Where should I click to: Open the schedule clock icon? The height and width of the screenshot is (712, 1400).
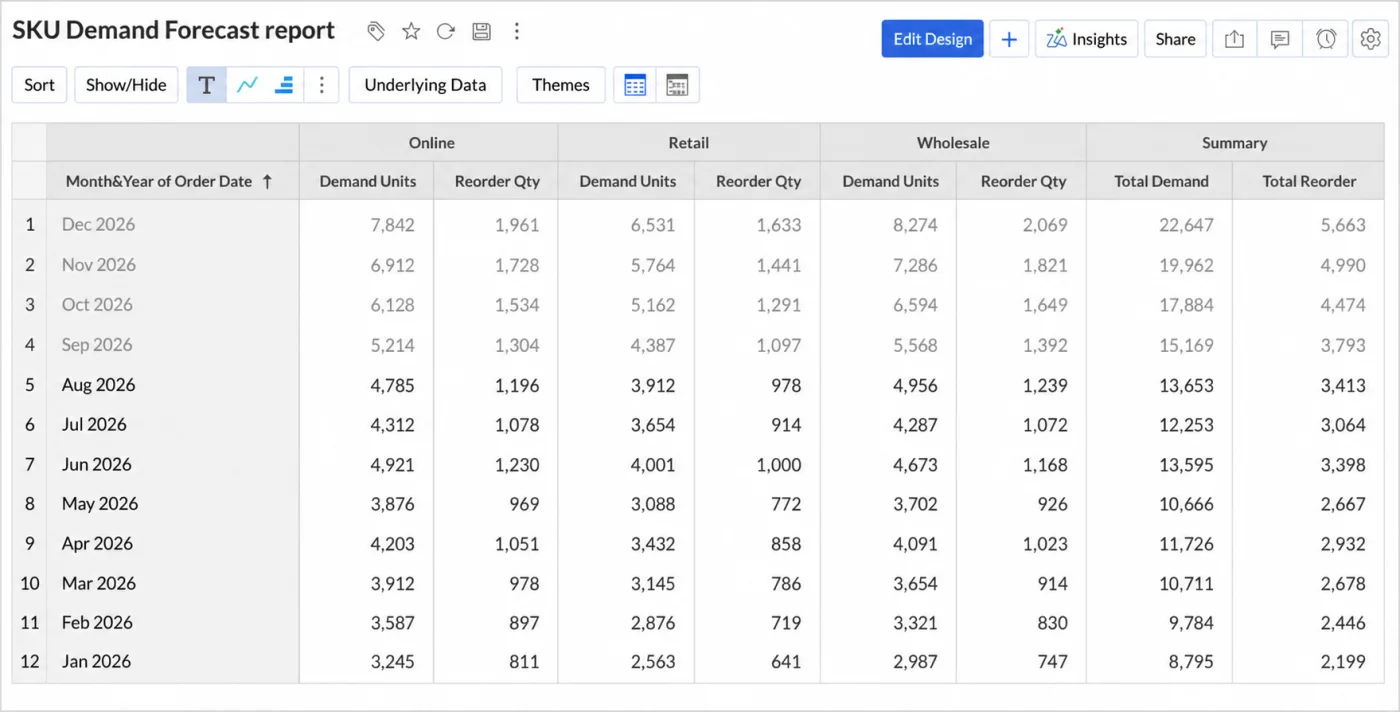click(x=1326, y=39)
